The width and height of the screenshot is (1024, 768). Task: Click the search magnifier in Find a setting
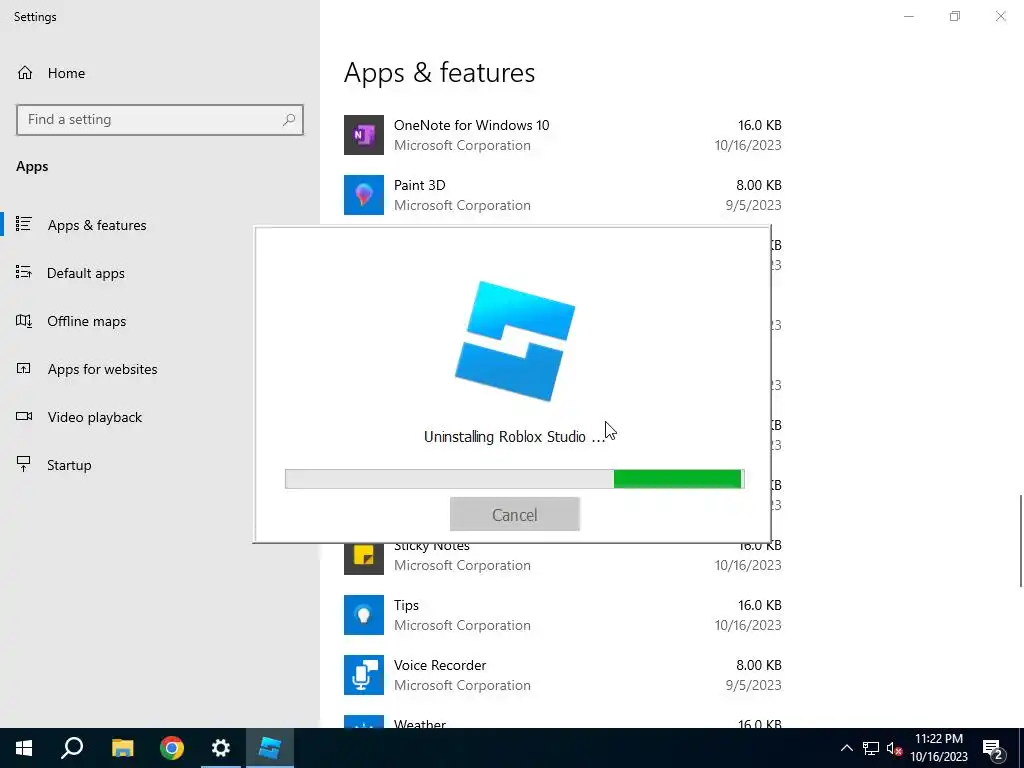289,120
